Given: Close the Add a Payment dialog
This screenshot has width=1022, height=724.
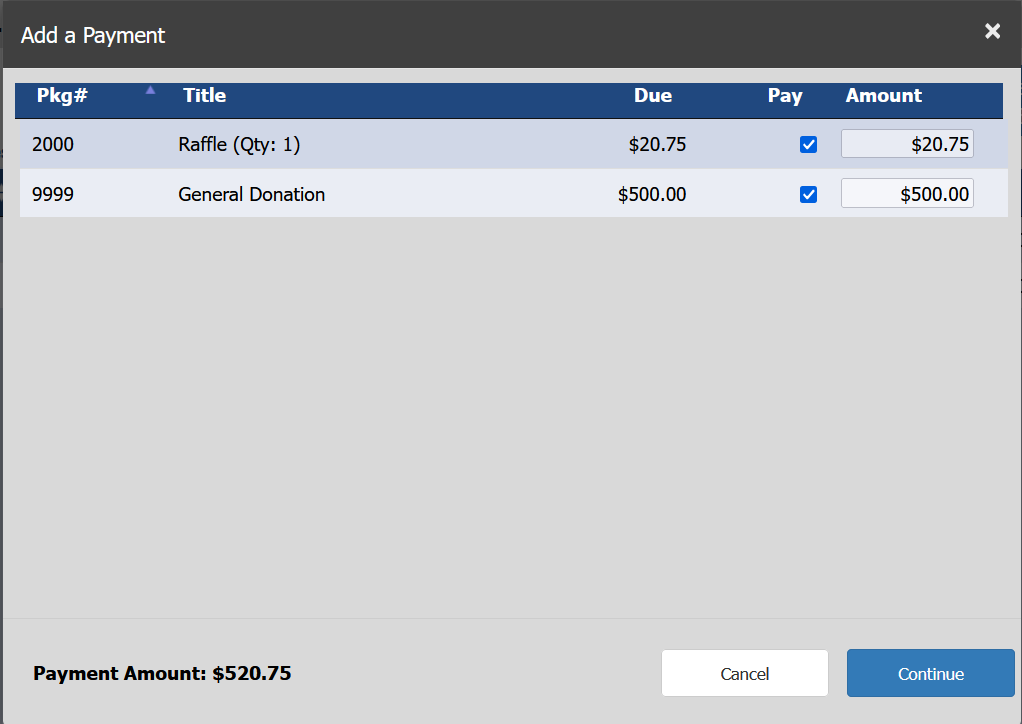Looking at the screenshot, I should click(992, 32).
